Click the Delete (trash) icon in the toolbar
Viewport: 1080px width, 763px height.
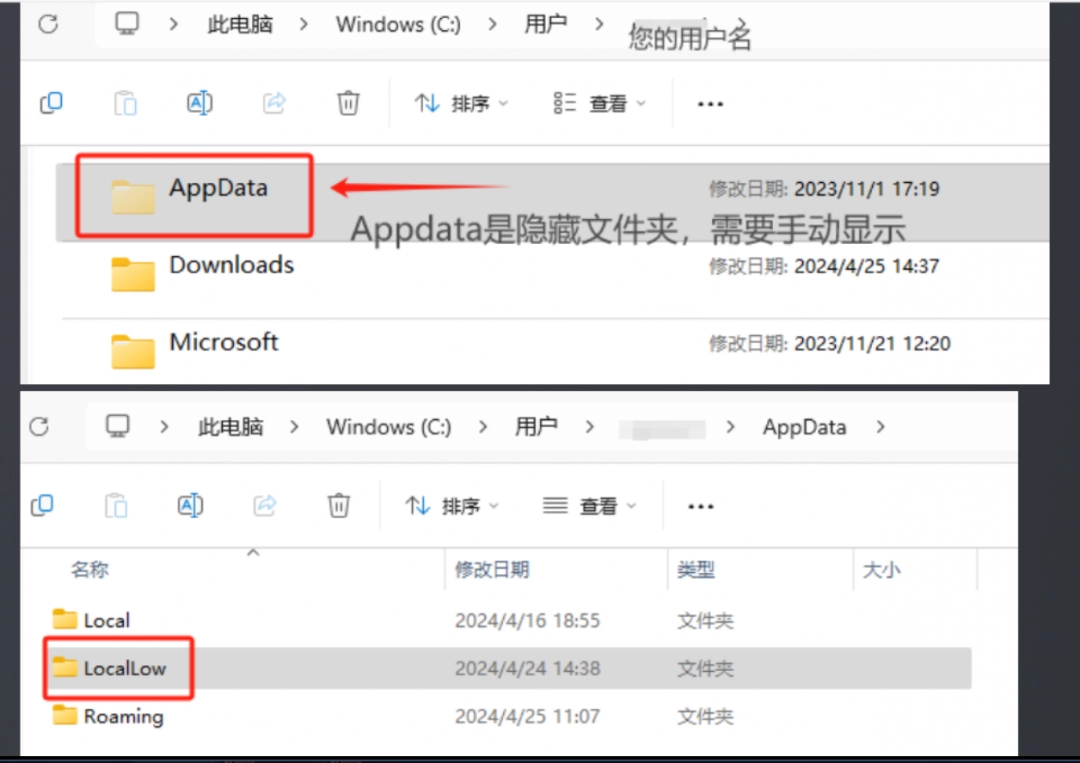[x=347, y=102]
